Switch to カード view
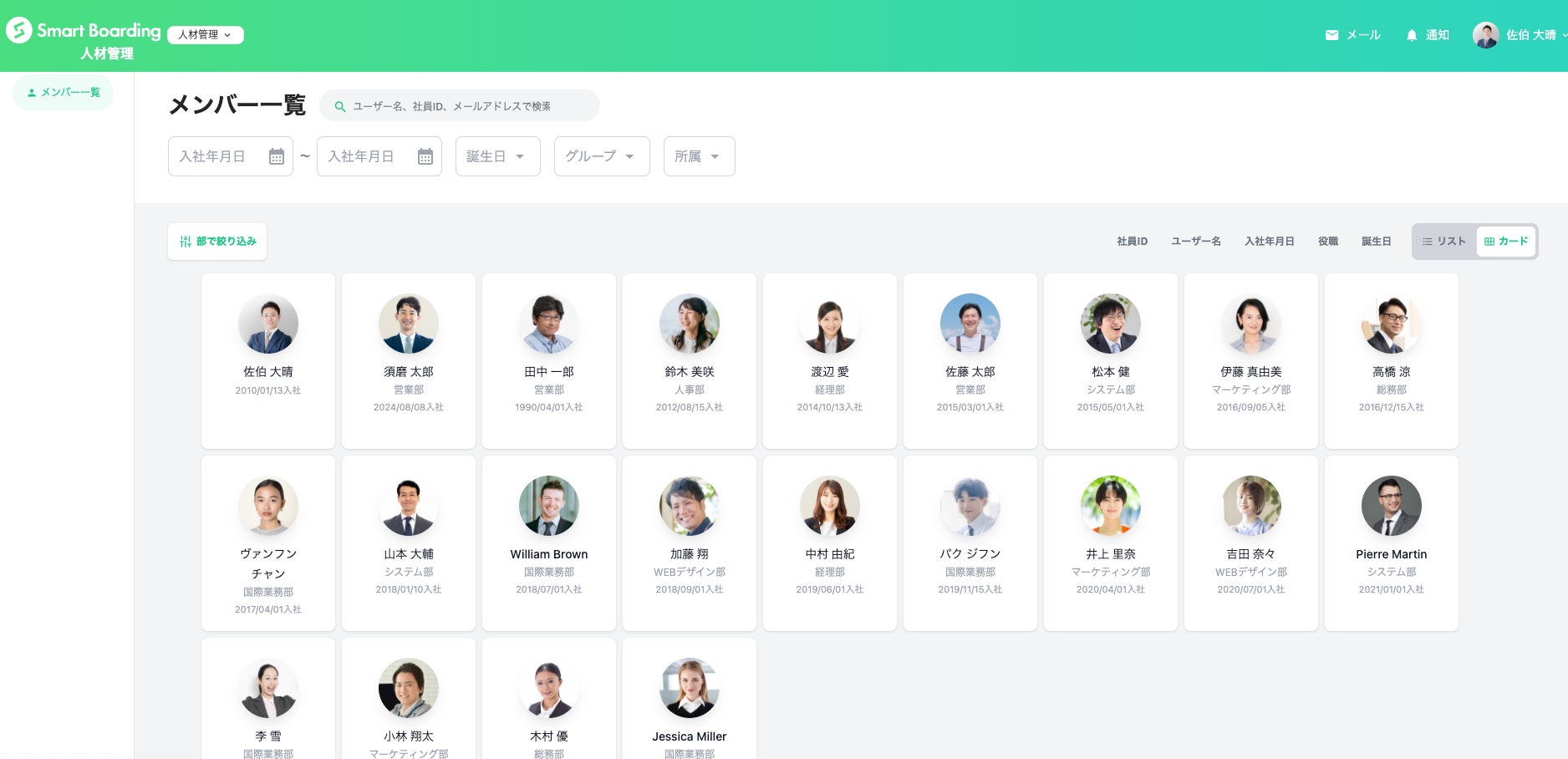The width and height of the screenshot is (1568, 759). (1506, 242)
